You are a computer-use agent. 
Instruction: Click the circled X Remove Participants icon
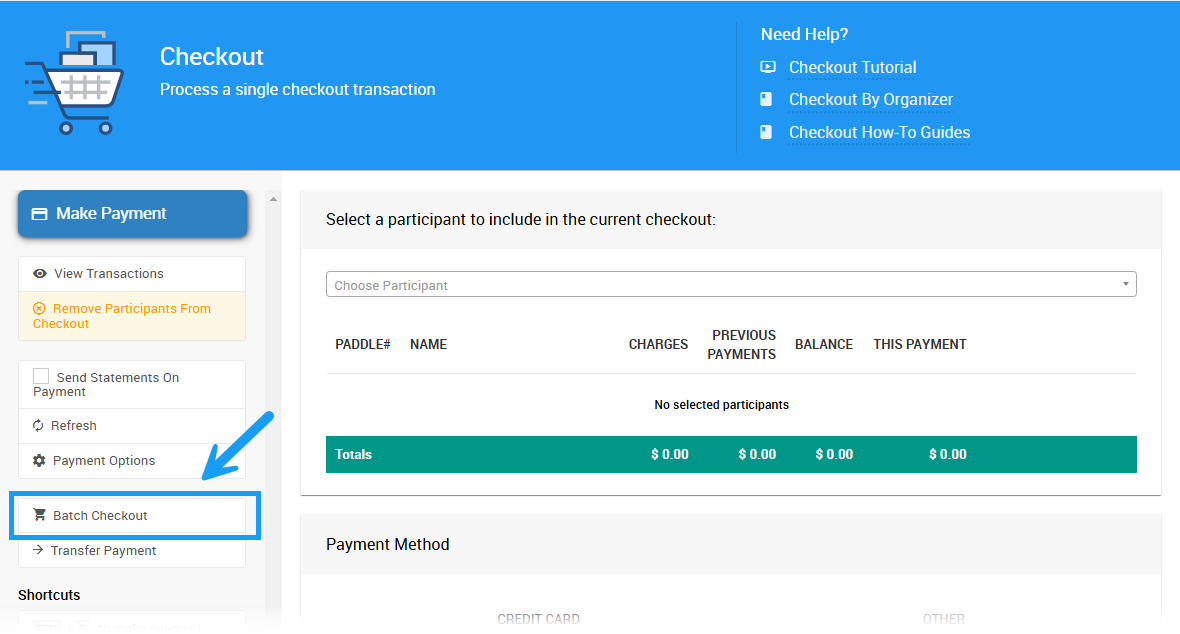40,309
